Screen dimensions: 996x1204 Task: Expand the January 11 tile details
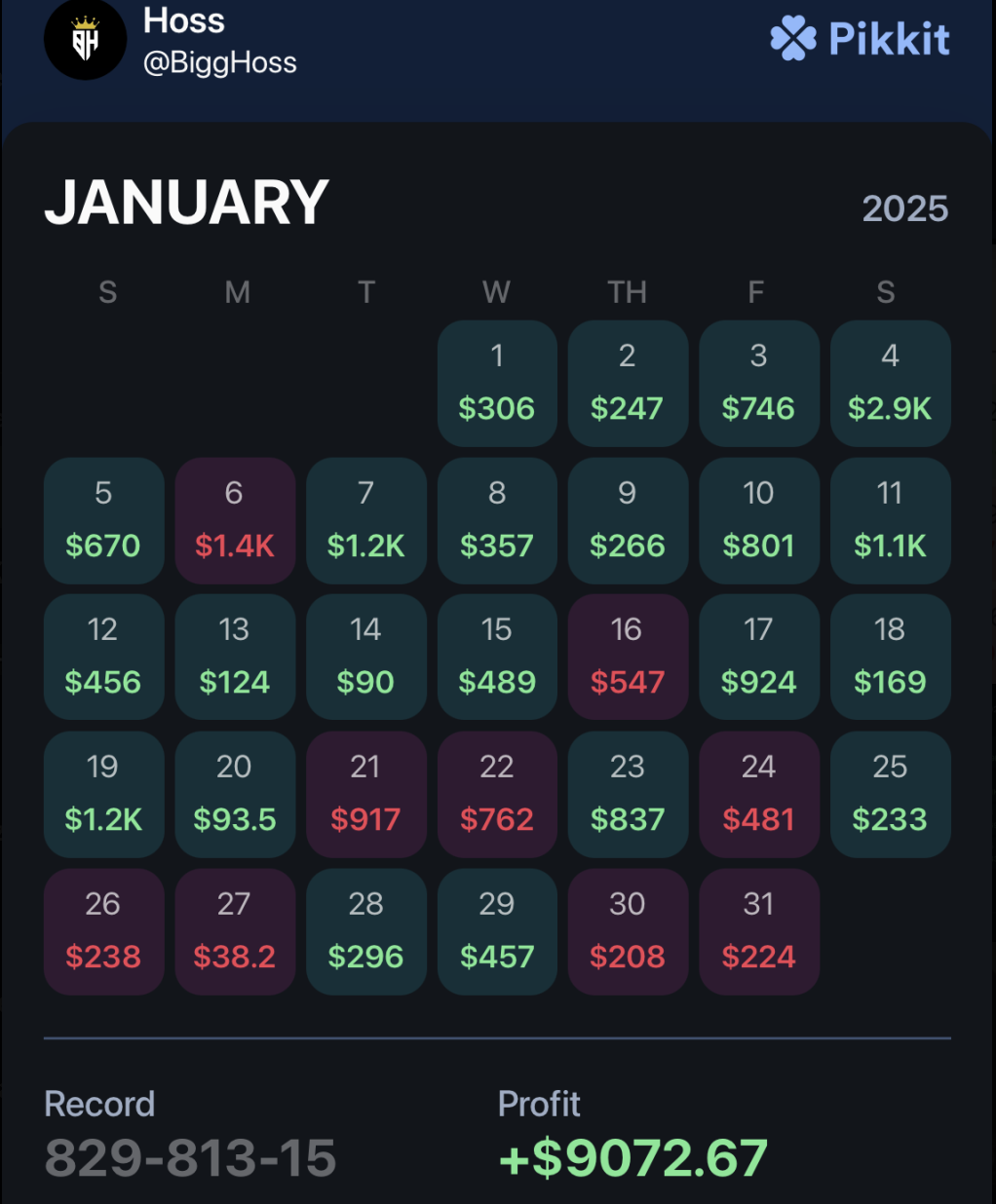(889, 520)
